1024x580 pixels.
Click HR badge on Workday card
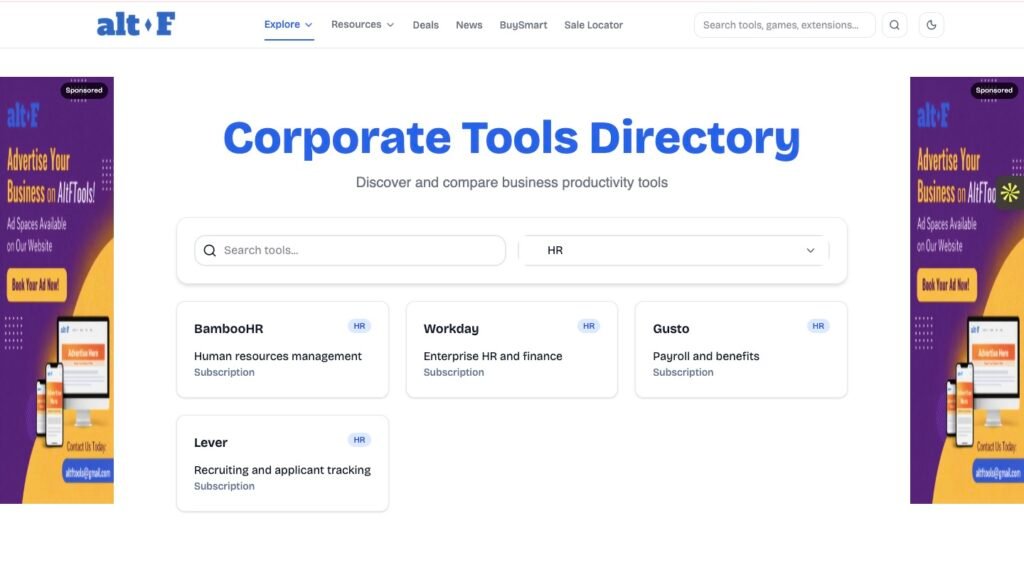589,326
